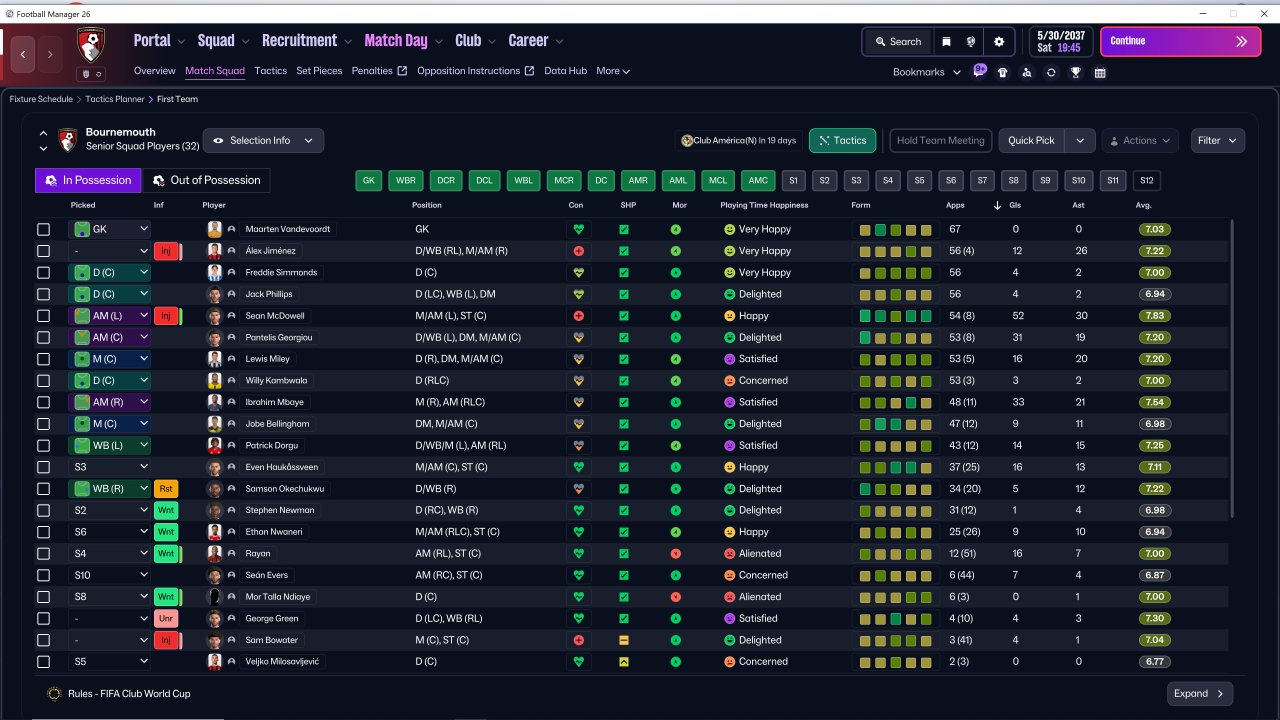Click the Search field
Image resolution: width=1280 pixels, height=720 pixels.
[x=897, y=42]
